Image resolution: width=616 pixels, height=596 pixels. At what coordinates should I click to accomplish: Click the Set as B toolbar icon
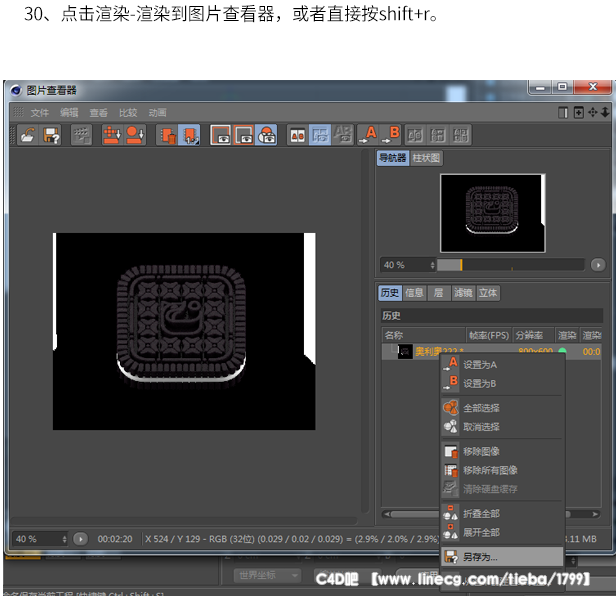[391, 135]
